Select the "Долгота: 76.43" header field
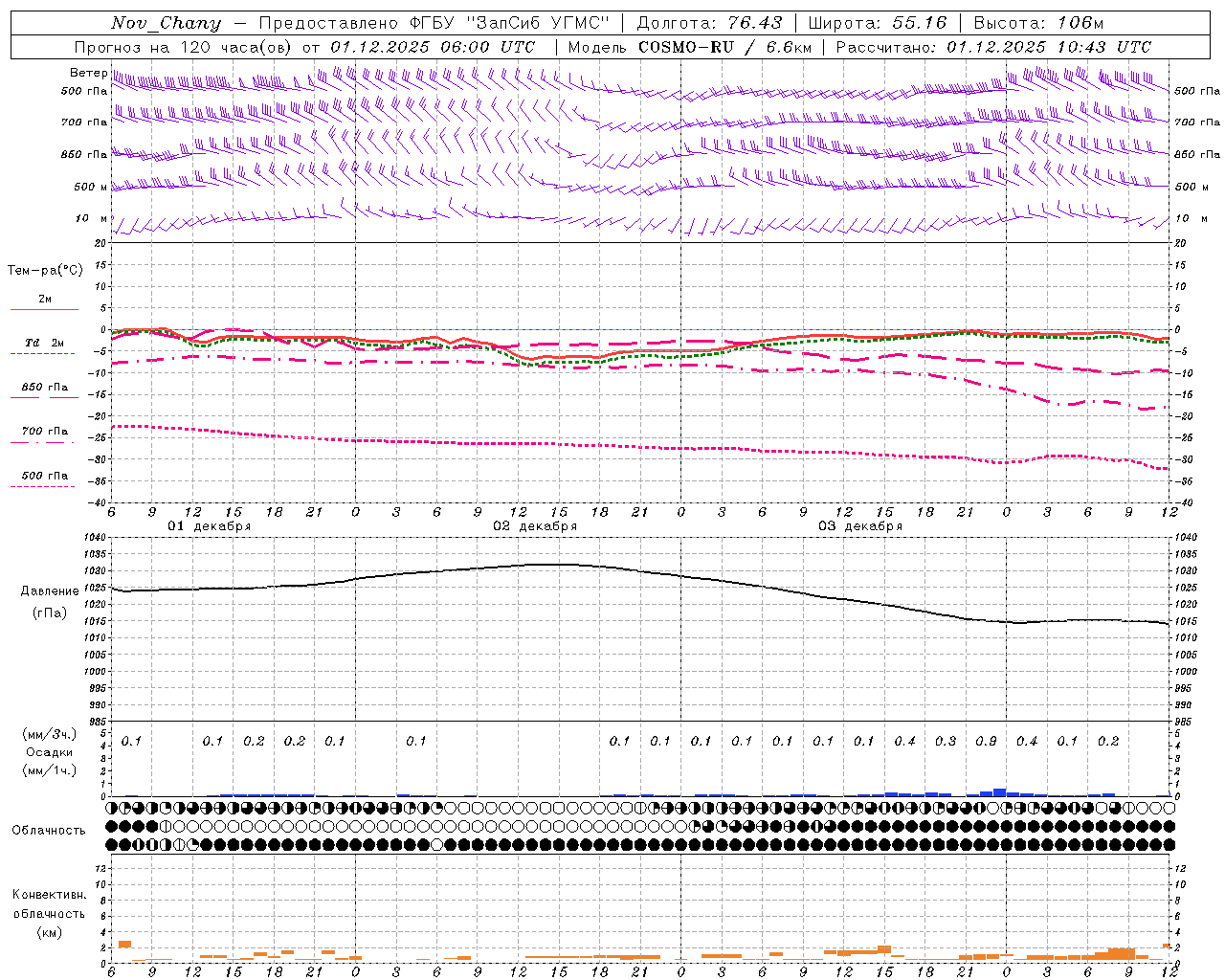The height and width of the screenshot is (980, 1225). [709, 23]
